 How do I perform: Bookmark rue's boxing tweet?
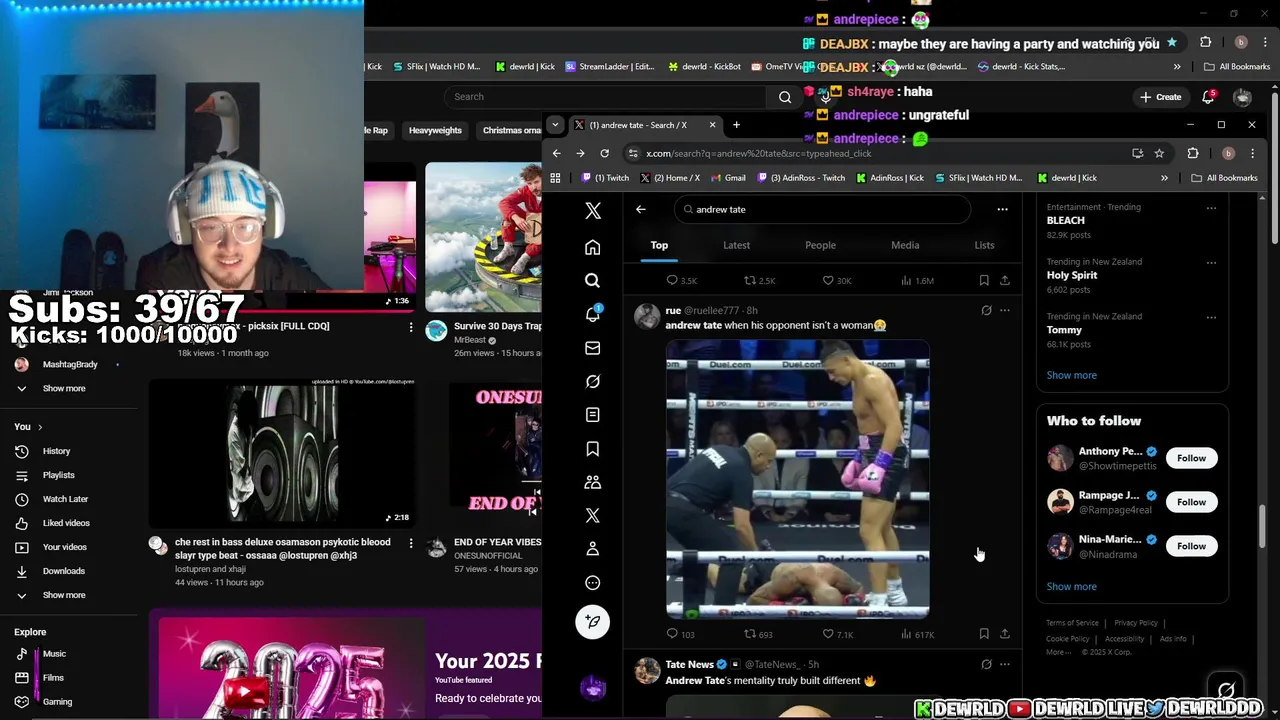[x=984, y=634]
